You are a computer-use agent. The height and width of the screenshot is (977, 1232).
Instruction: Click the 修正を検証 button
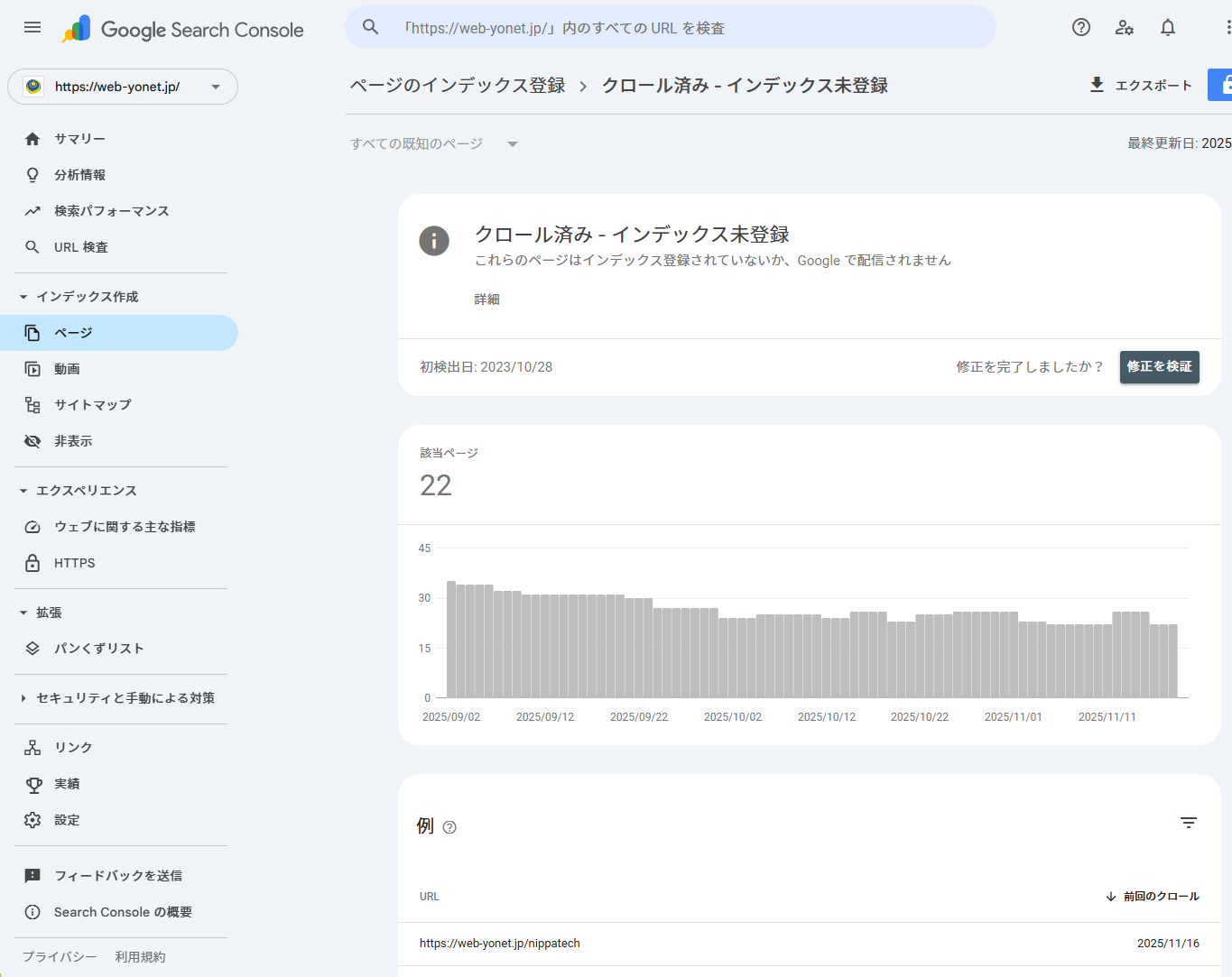click(x=1159, y=367)
